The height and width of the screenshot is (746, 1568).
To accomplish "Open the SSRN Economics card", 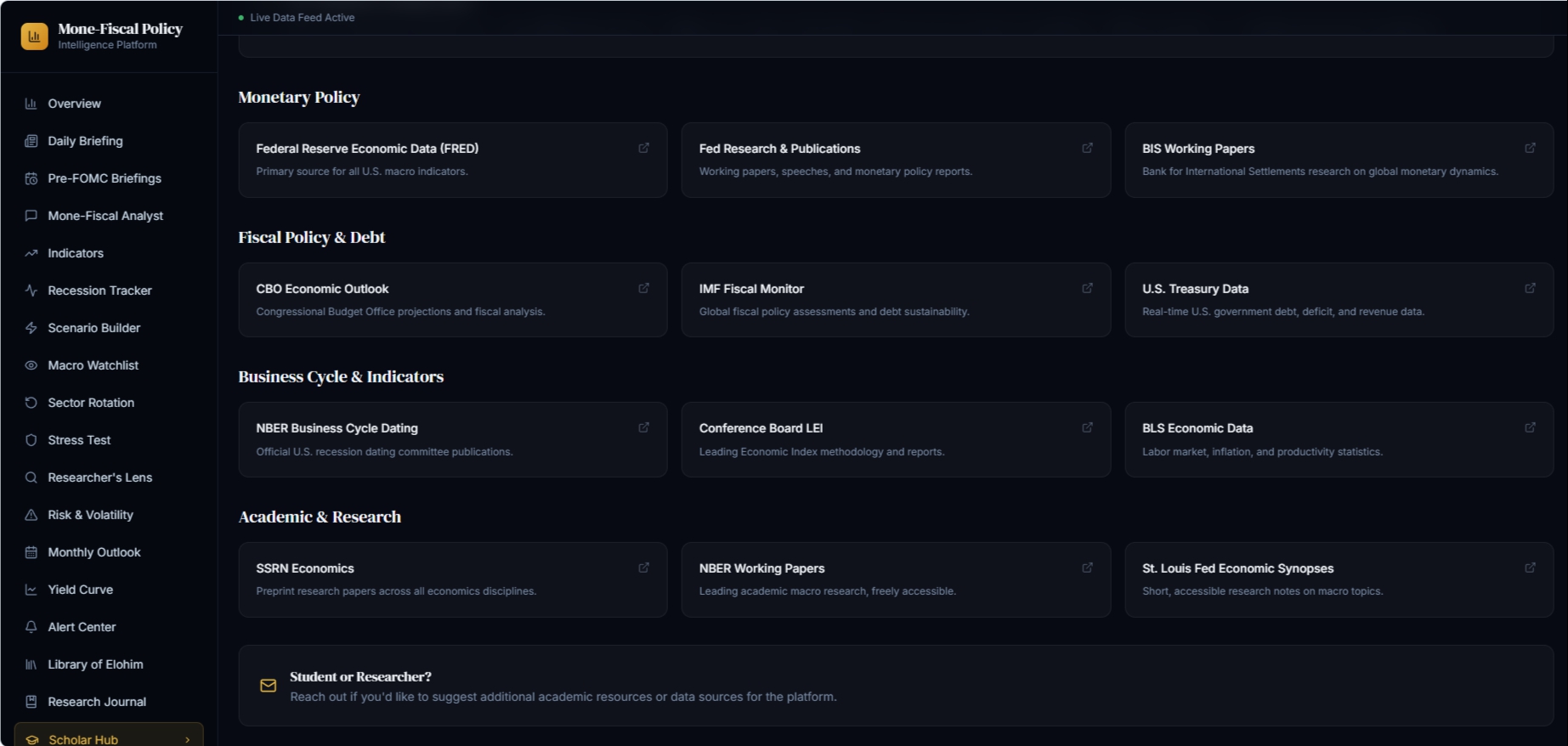I will pos(453,579).
